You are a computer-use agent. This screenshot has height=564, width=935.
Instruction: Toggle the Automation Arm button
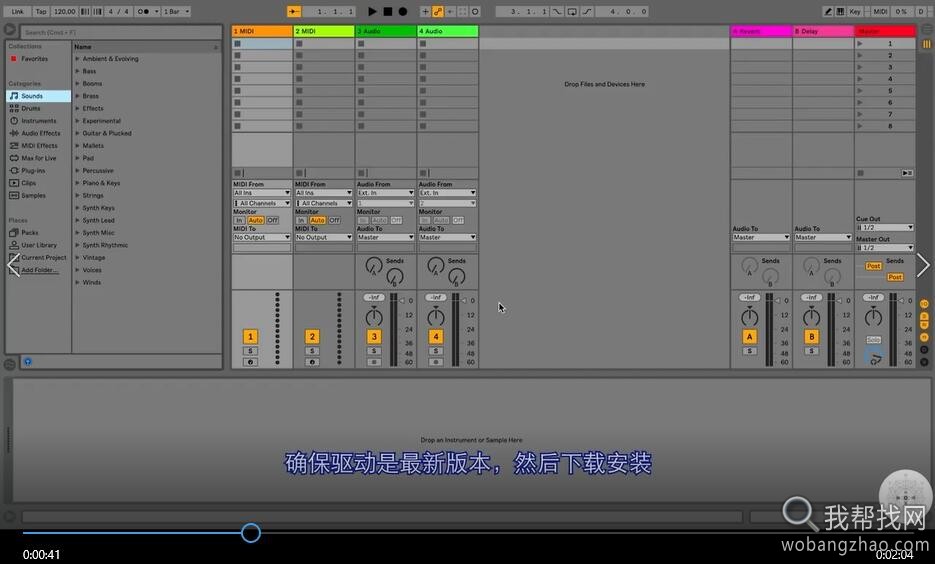(x=438, y=11)
